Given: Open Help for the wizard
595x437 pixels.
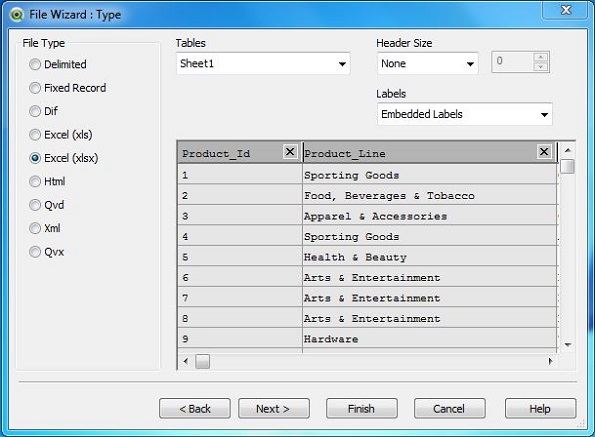Looking at the screenshot, I should (x=540, y=409).
